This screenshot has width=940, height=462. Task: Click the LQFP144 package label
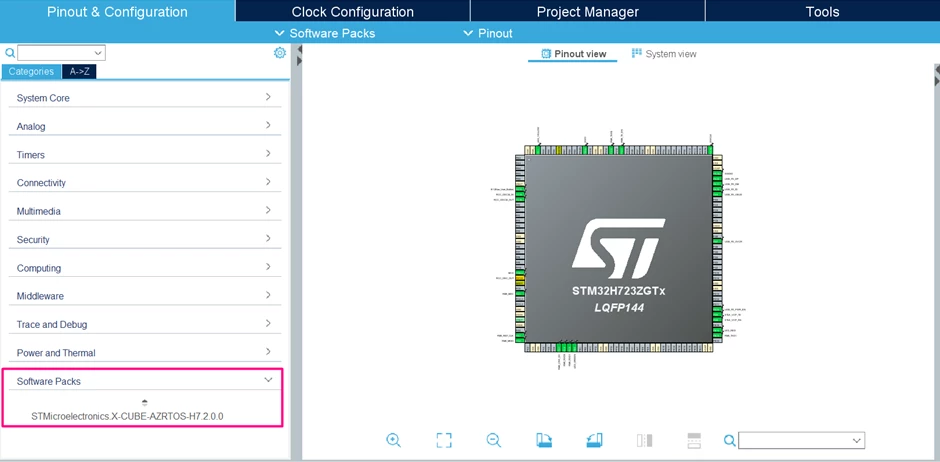[x=619, y=309]
